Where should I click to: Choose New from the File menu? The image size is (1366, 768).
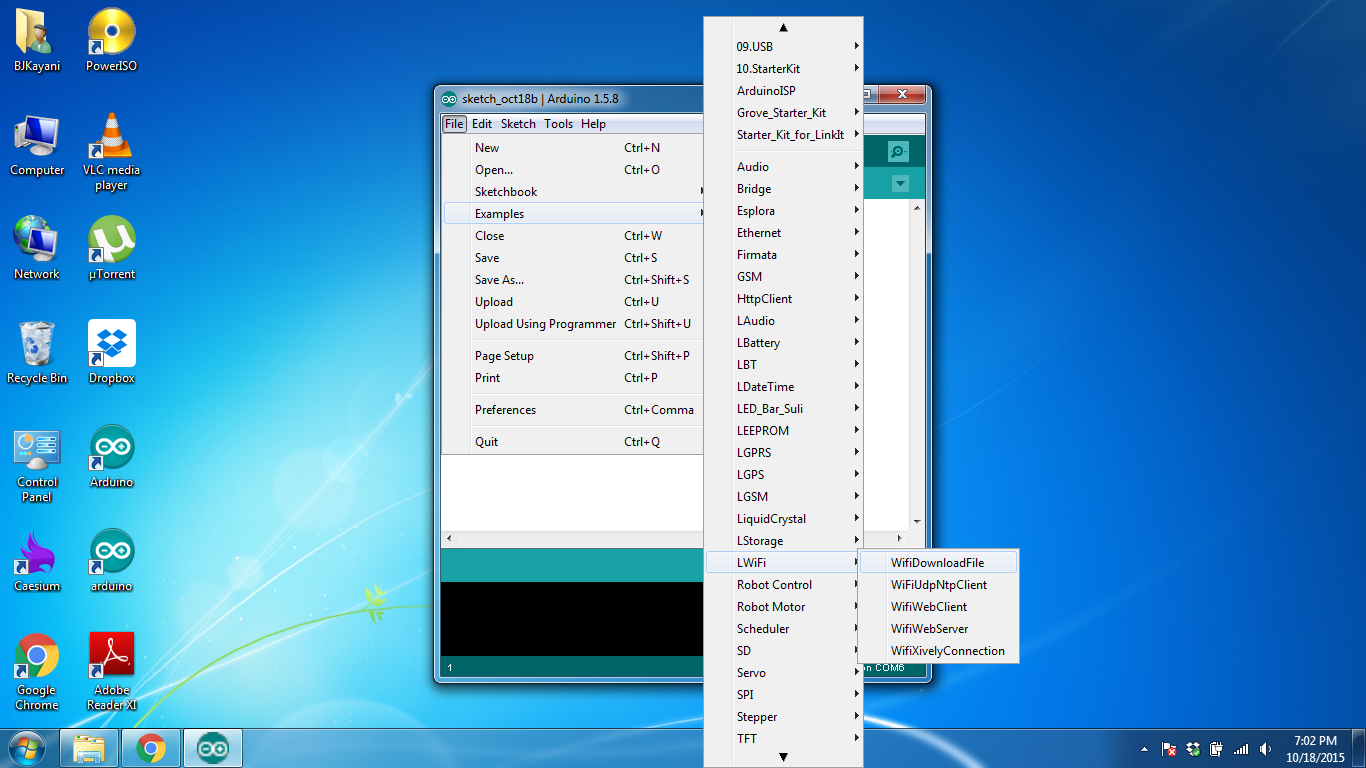point(574,148)
